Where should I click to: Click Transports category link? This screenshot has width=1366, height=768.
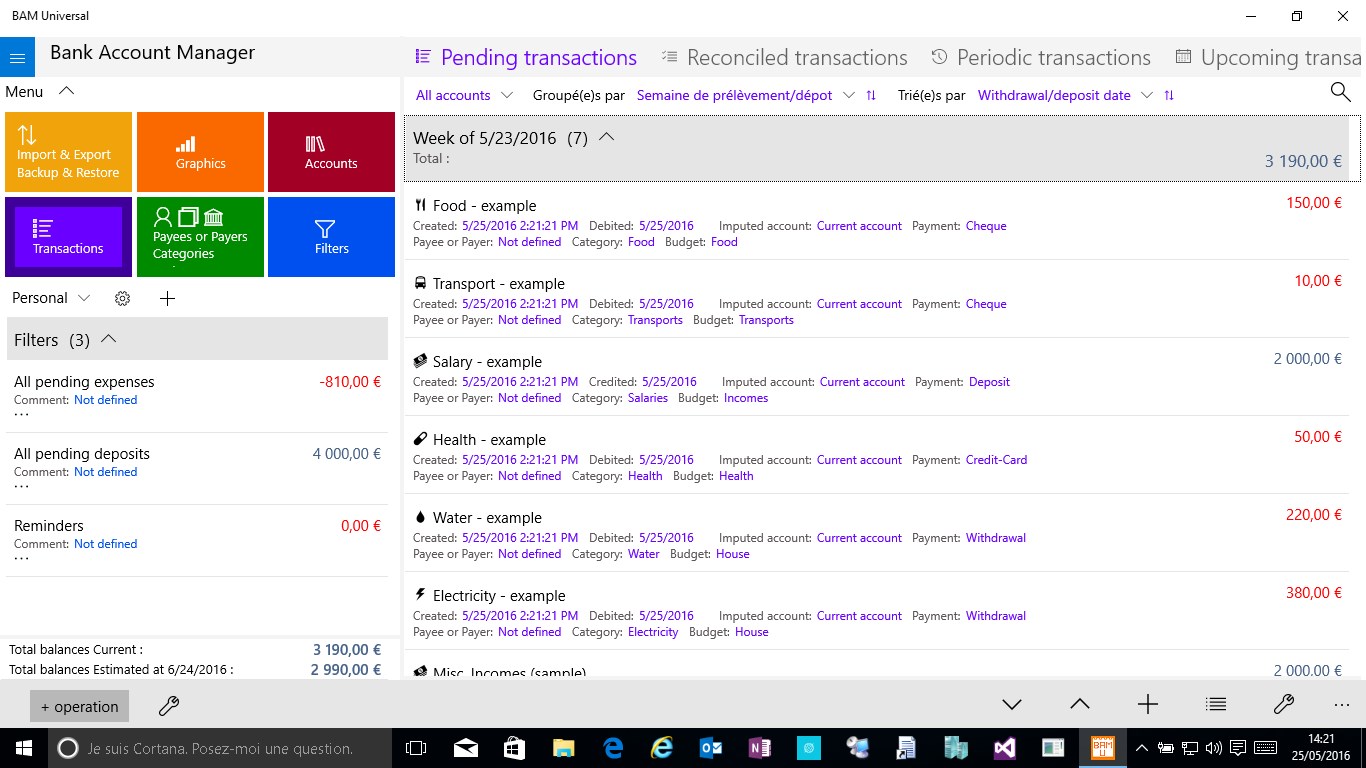tap(655, 320)
